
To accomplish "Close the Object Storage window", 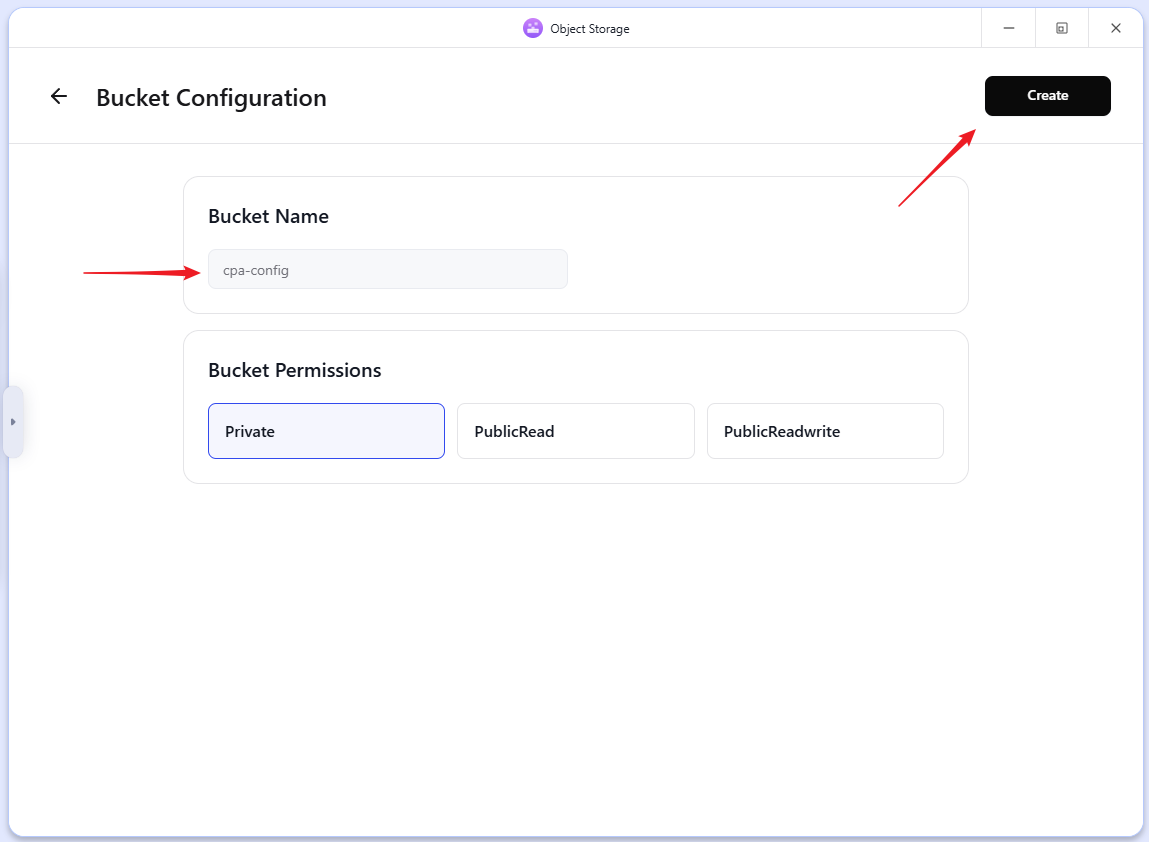I will [1116, 28].
